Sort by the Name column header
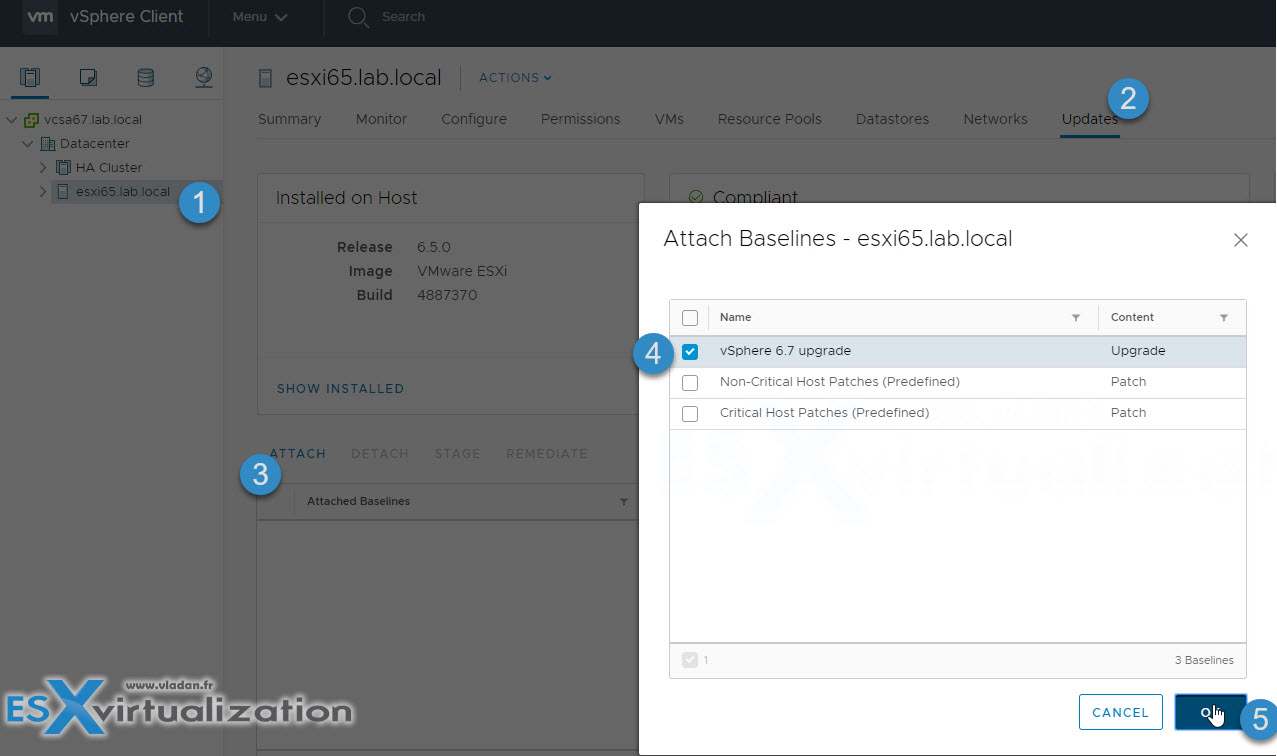 coord(736,318)
